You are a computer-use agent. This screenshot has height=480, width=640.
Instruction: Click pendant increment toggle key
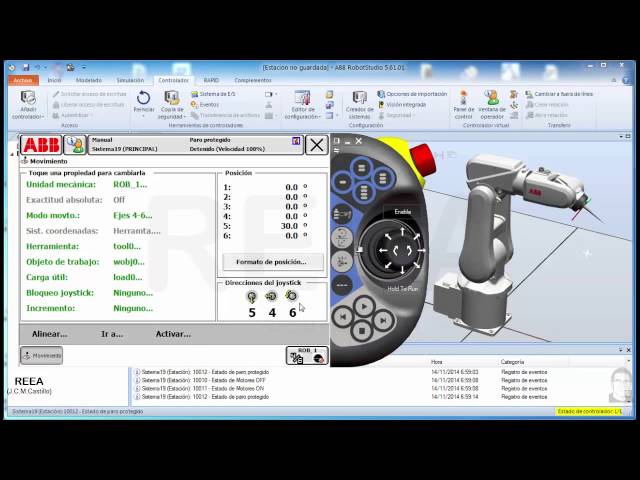click(x=342, y=284)
